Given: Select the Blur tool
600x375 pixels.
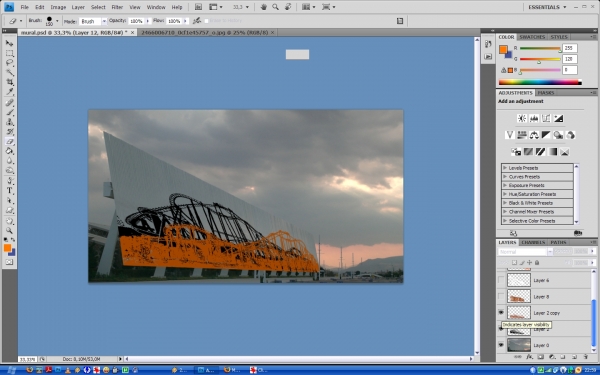Looking at the screenshot, I should [x=10, y=161].
